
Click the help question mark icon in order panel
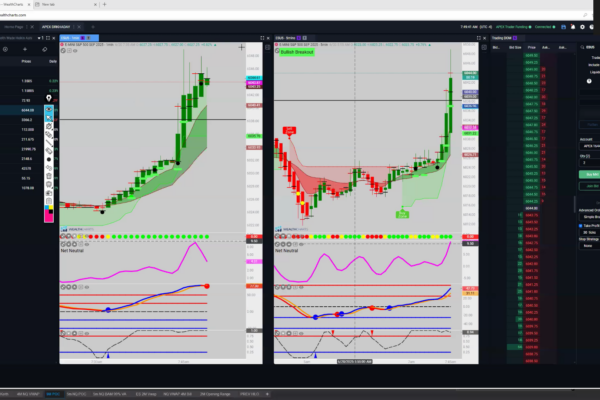point(589,81)
